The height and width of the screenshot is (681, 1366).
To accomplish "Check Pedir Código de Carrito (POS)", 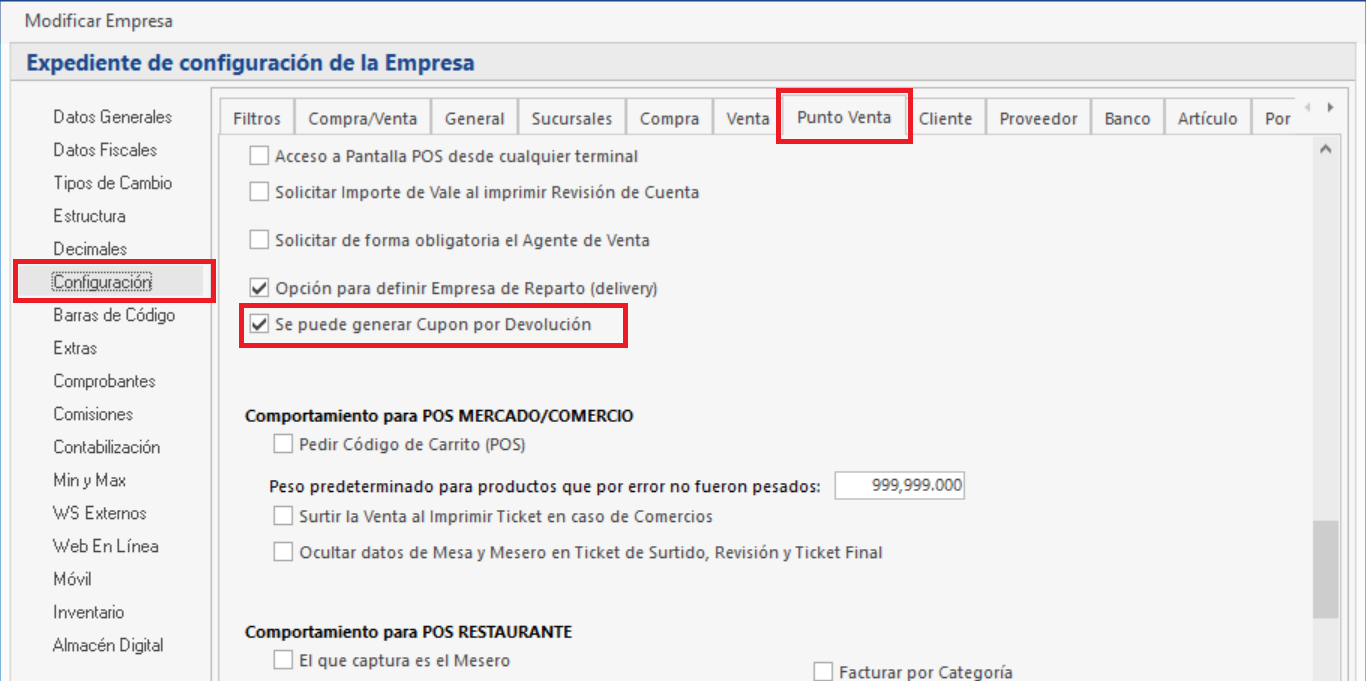I will pyautogui.click(x=283, y=445).
